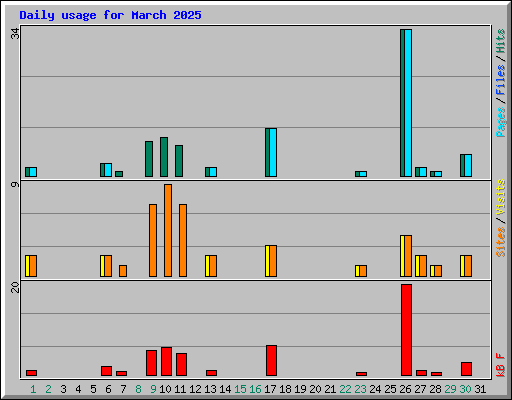
Task: Click the red kB bar for day 6
Action: (x=106, y=371)
